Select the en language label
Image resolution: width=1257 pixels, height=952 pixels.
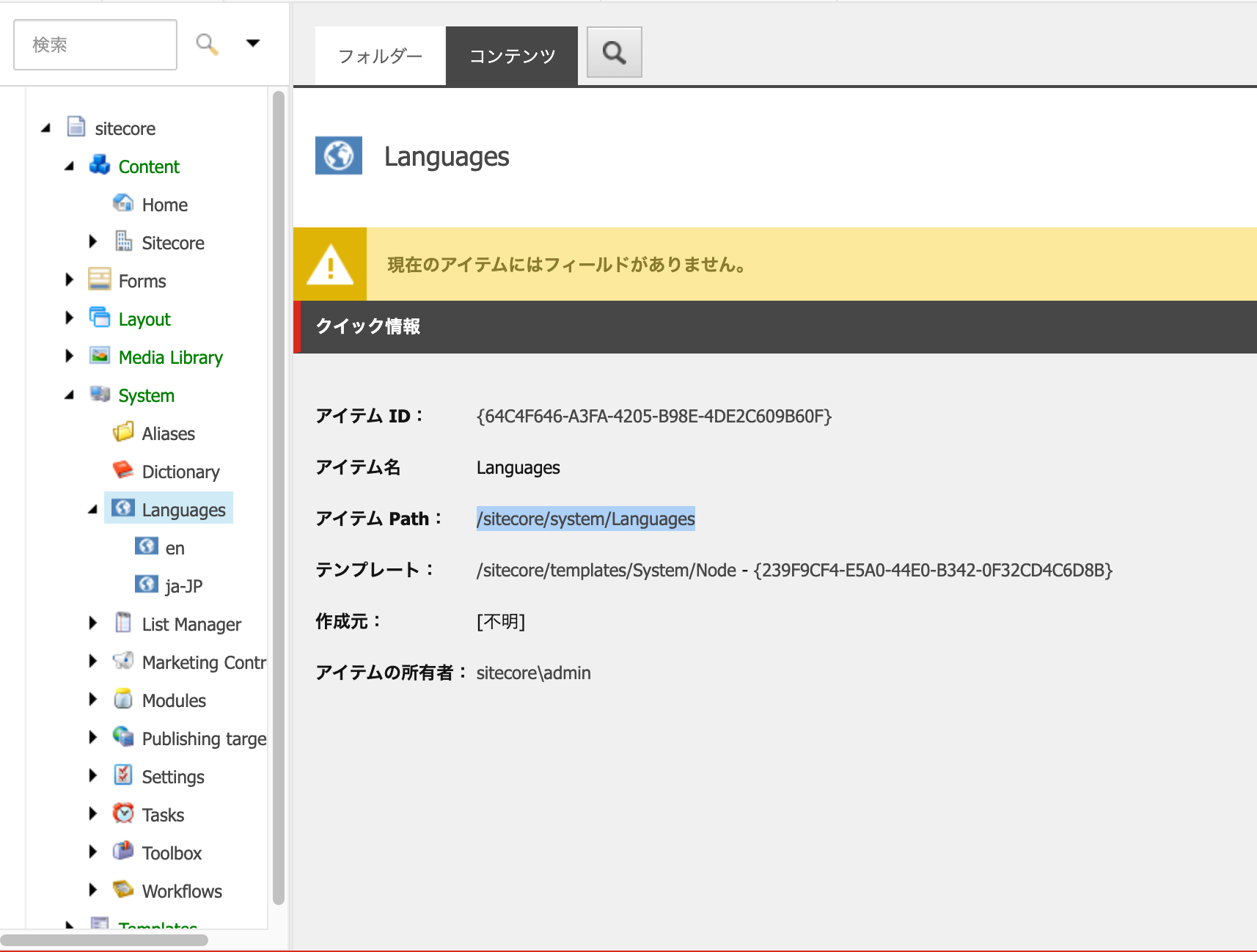pos(175,548)
